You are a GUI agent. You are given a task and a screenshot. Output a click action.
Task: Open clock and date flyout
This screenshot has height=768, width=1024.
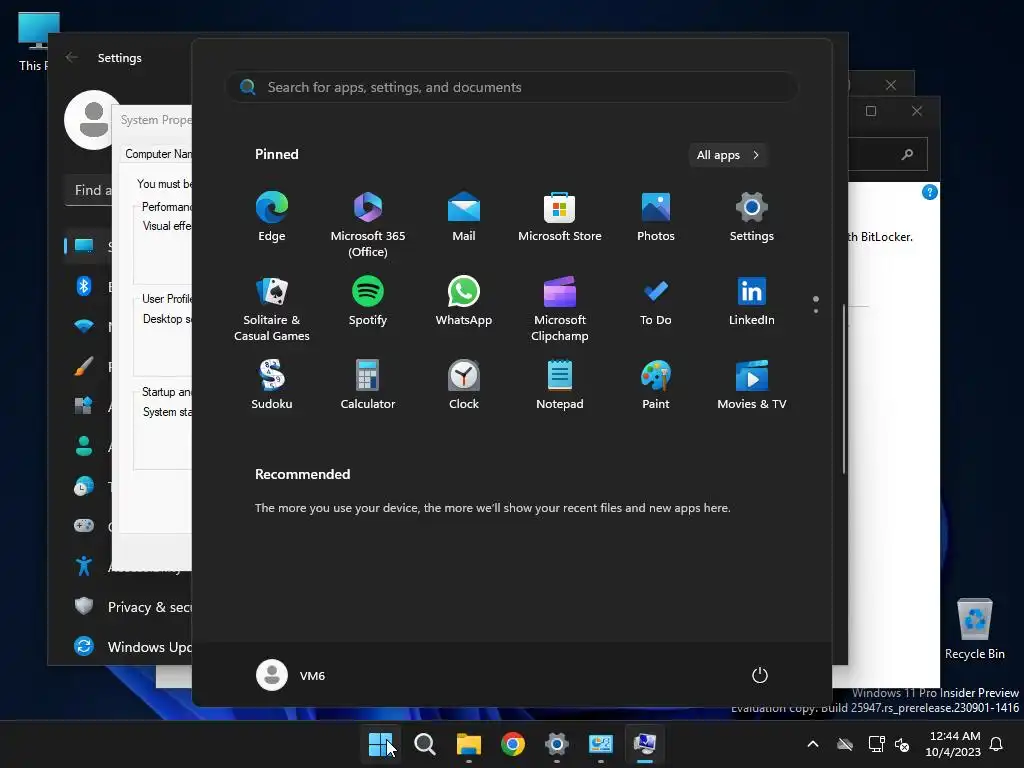click(x=953, y=744)
